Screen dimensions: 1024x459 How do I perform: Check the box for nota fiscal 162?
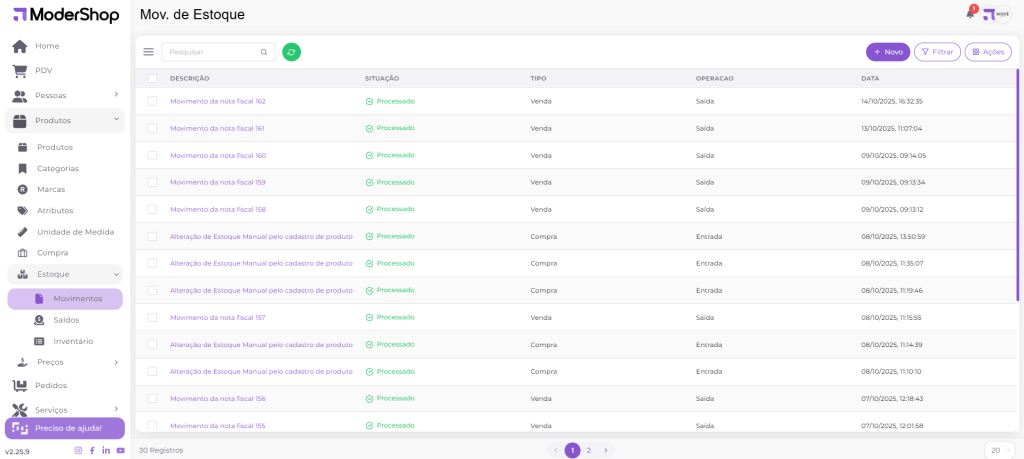(x=152, y=101)
